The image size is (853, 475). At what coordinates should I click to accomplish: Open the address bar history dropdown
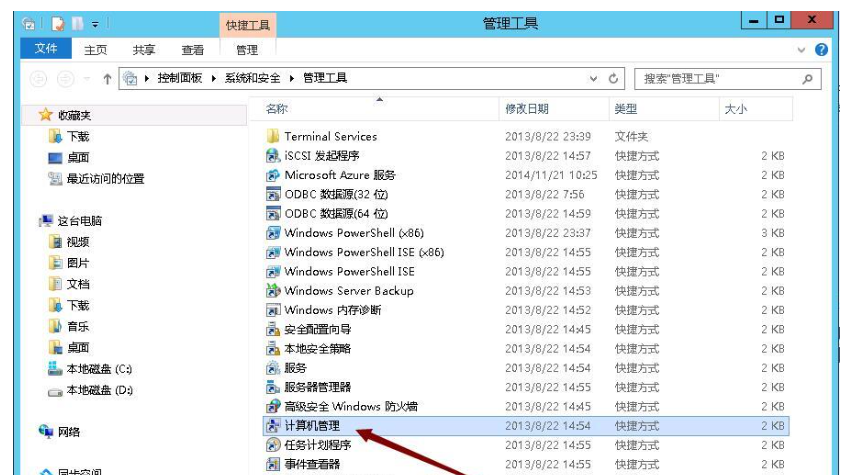593,78
